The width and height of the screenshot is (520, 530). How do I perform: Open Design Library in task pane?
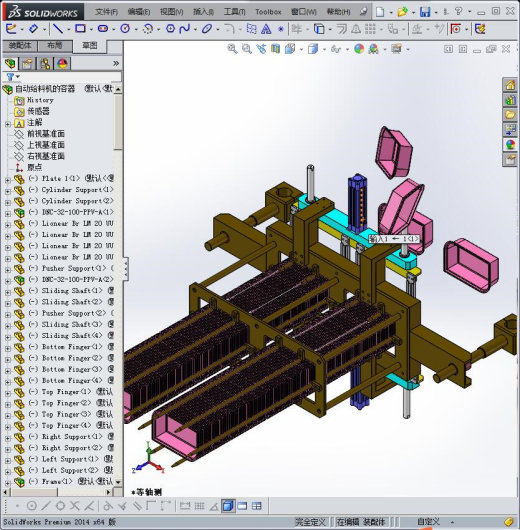tap(510, 99)
